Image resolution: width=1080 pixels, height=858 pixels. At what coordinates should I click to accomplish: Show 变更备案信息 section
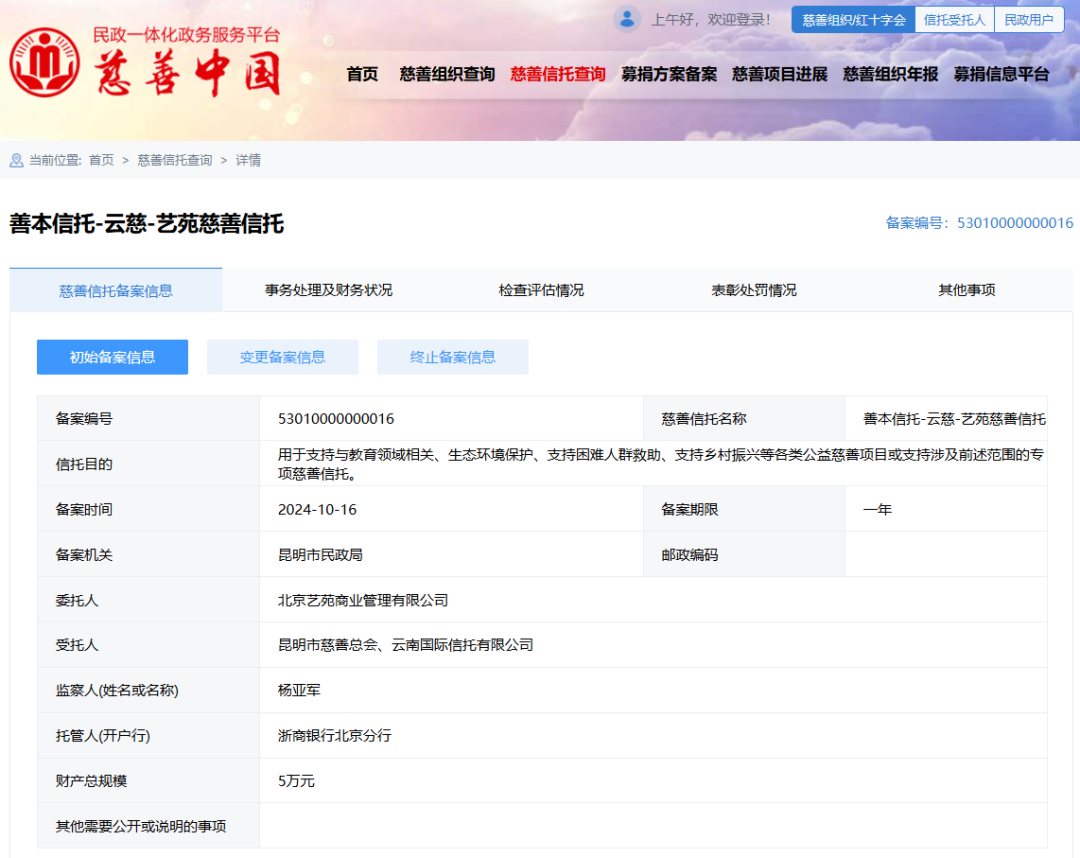(x=282, y=357)
